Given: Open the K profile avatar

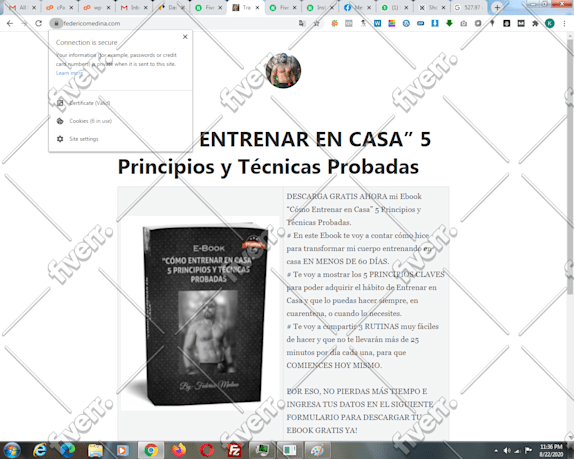Looking at the screenshot, I should point(549,23).
